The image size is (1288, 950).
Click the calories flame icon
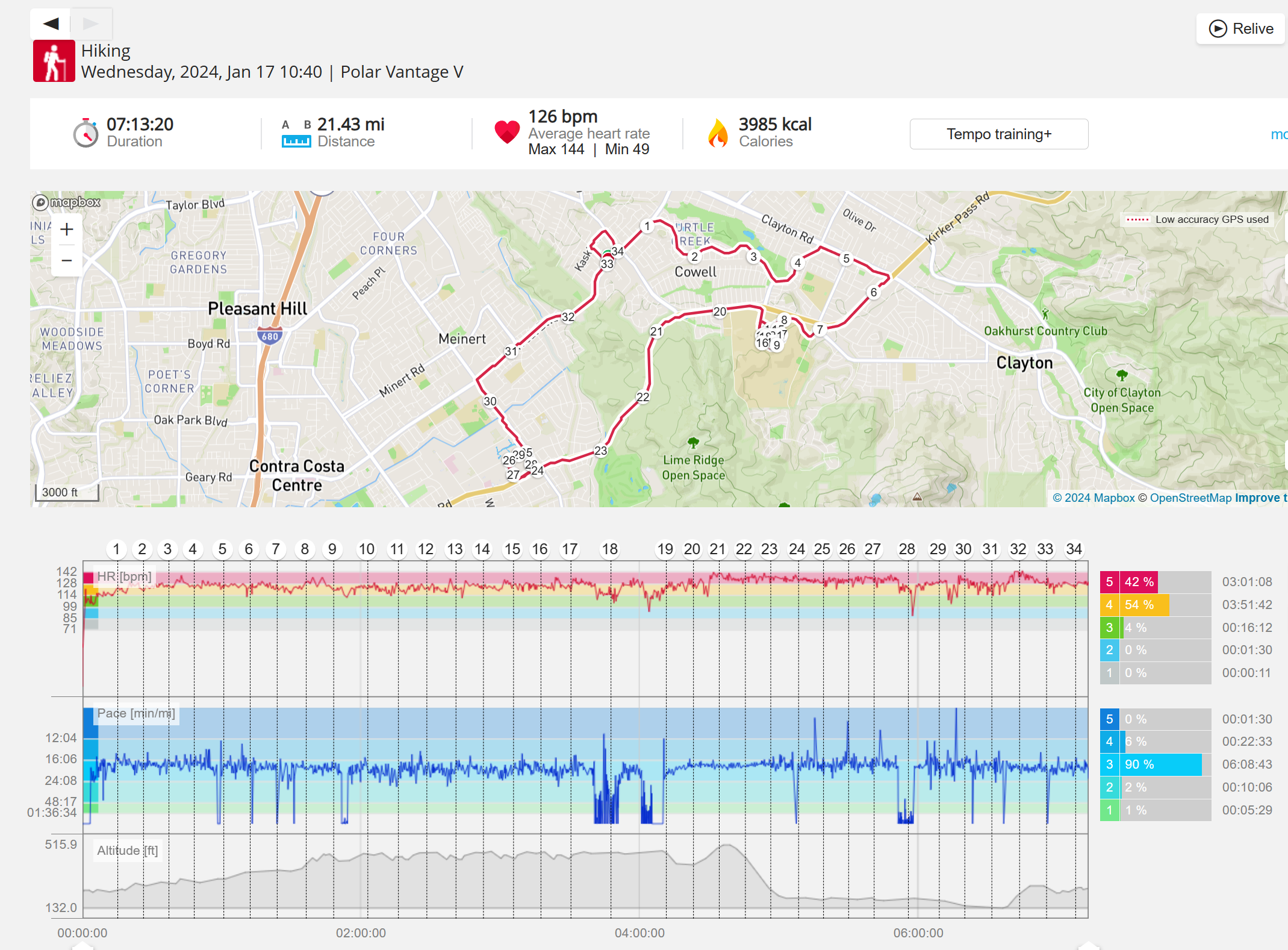(x=718, y=133)
